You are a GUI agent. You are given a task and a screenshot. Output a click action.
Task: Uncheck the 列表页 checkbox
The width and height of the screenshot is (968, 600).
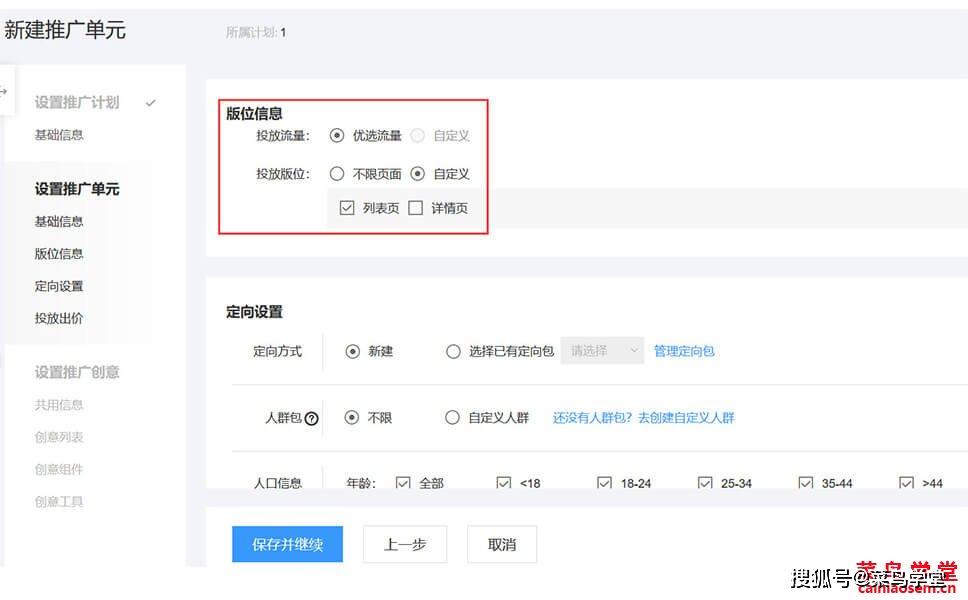[x=347, y=209]
